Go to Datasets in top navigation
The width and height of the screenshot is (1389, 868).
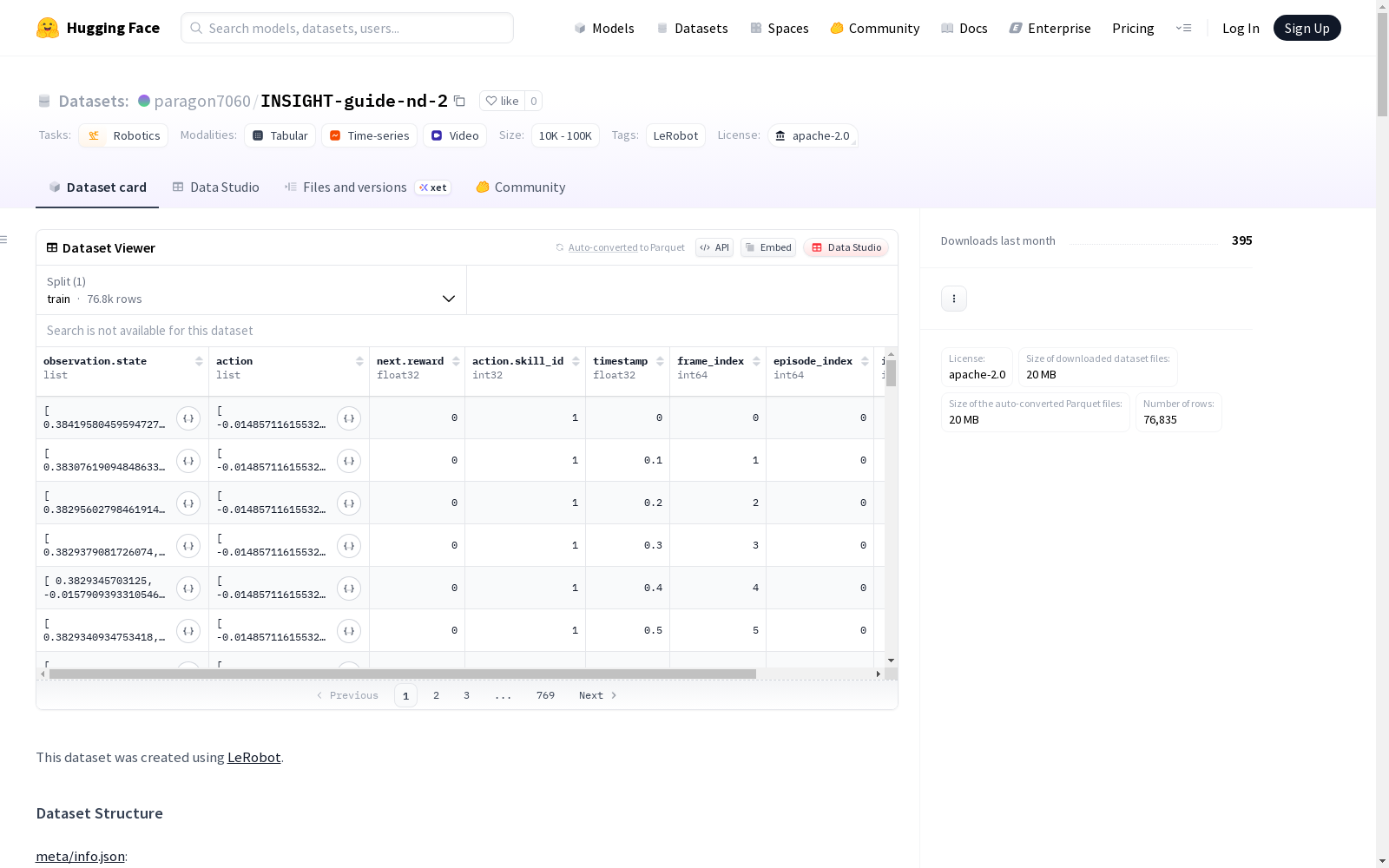692,29
